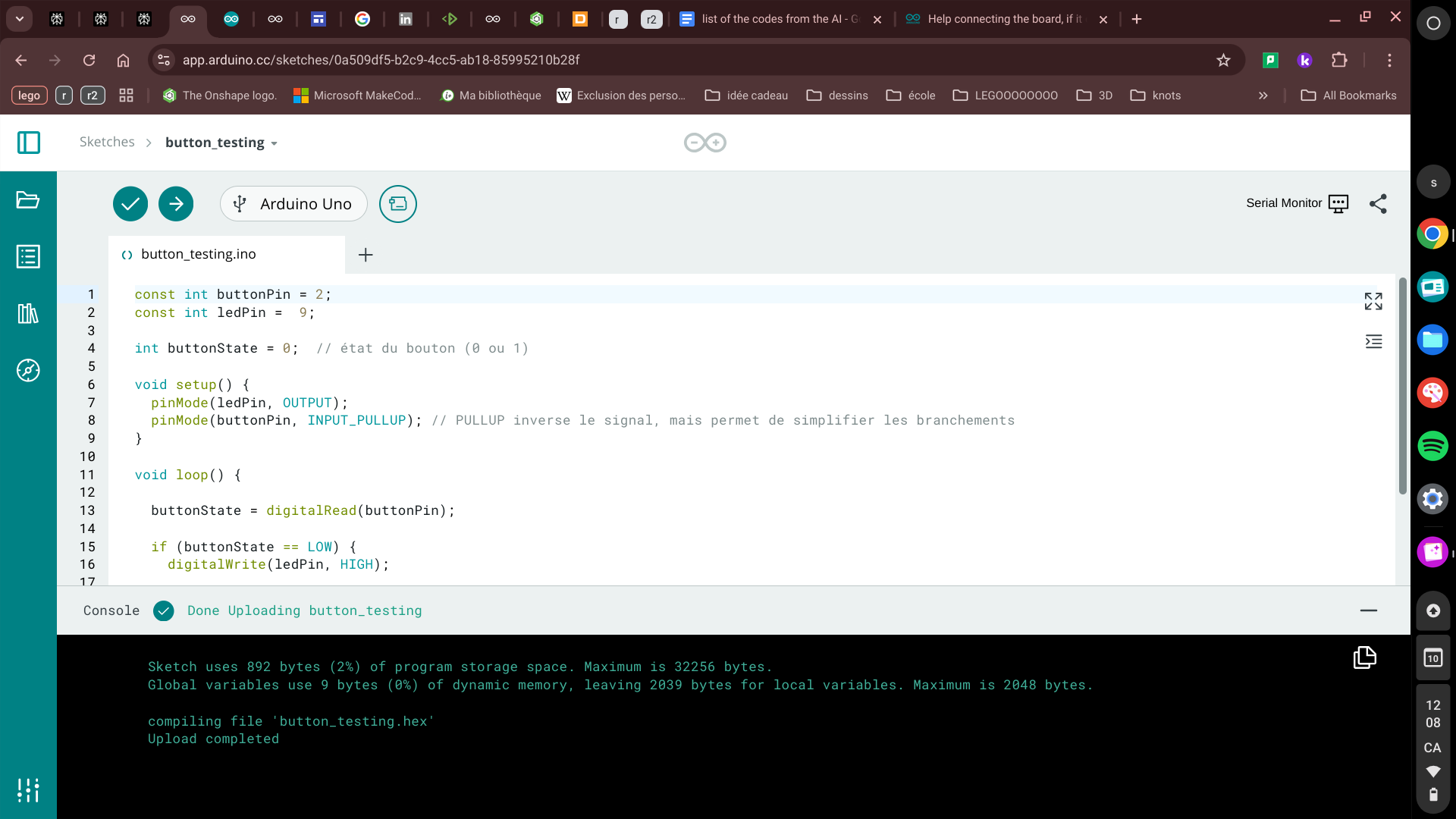Open the Reference compass sidebar icon
This screenshot has height=819, width=1456.
coord(28,370)
